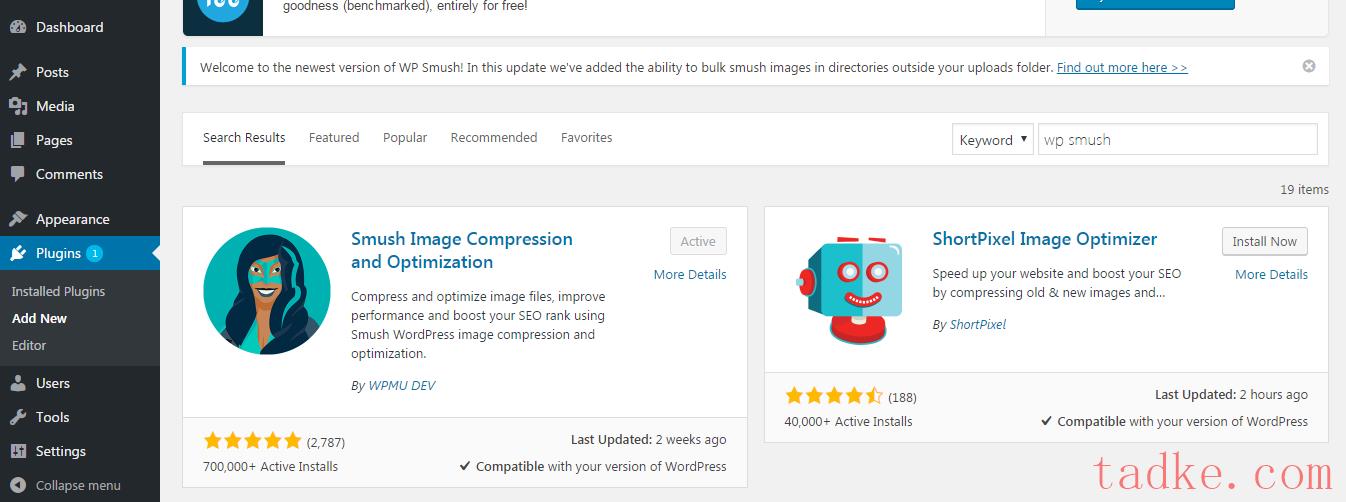Open Installed Plugins in the submenu
1346x502 pixels.
pos(58,291)
